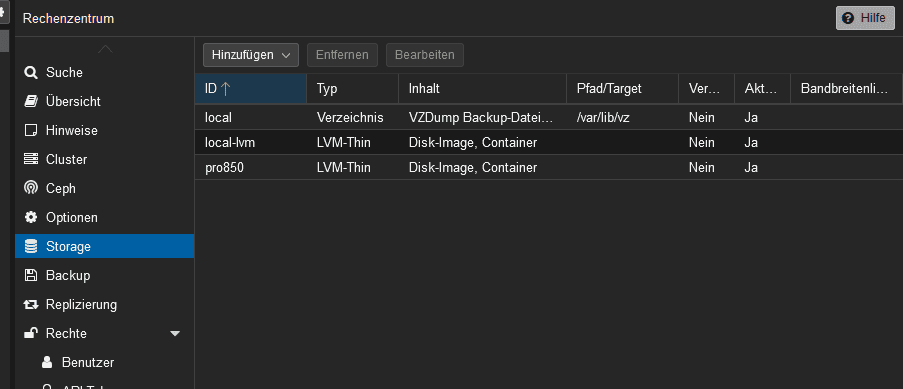
Task: Select the Storage menu item
Action: [105, 246]
